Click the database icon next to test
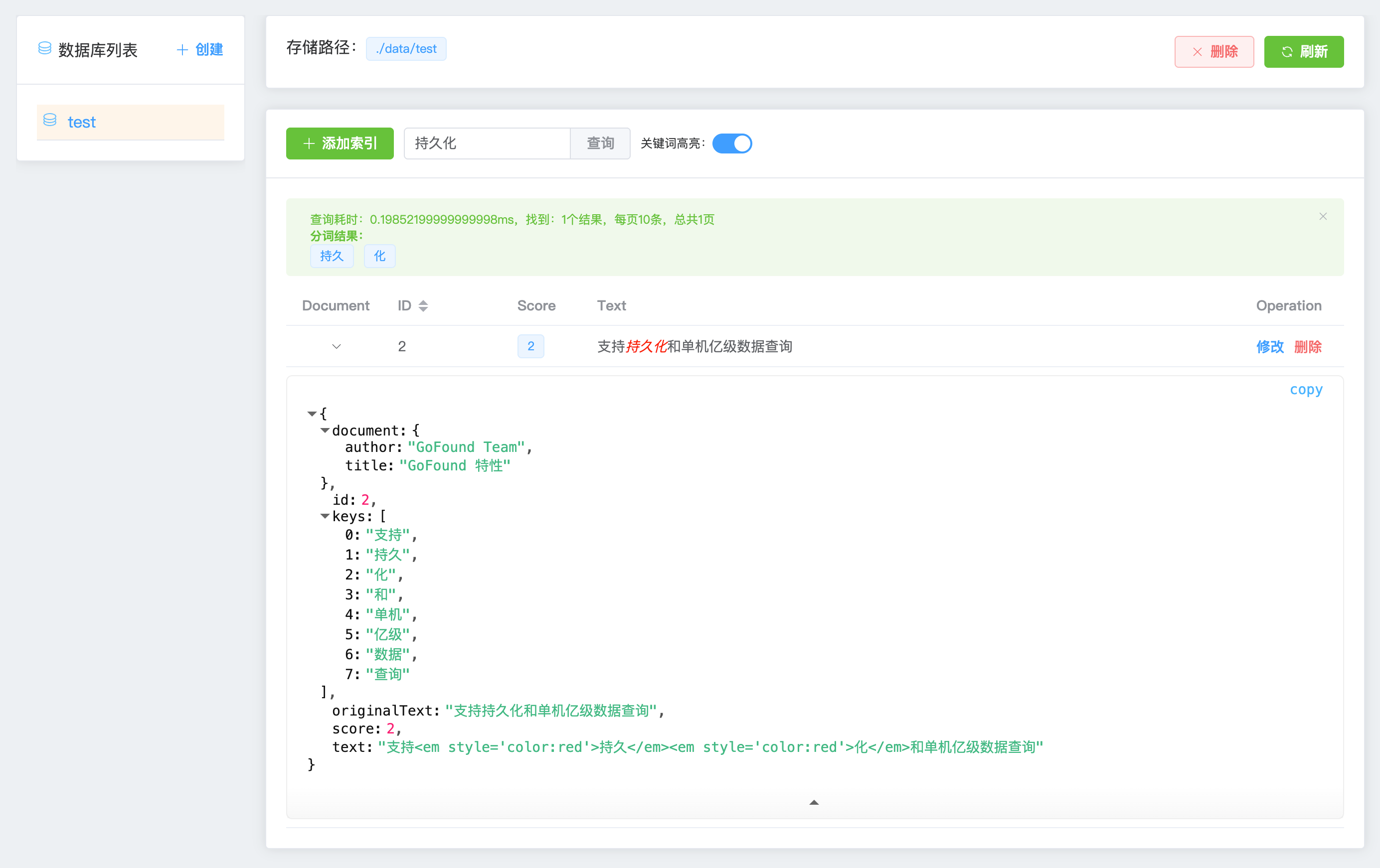Image resolution: width=1380 pixels, height=868 pixels. tap(50, 120)
